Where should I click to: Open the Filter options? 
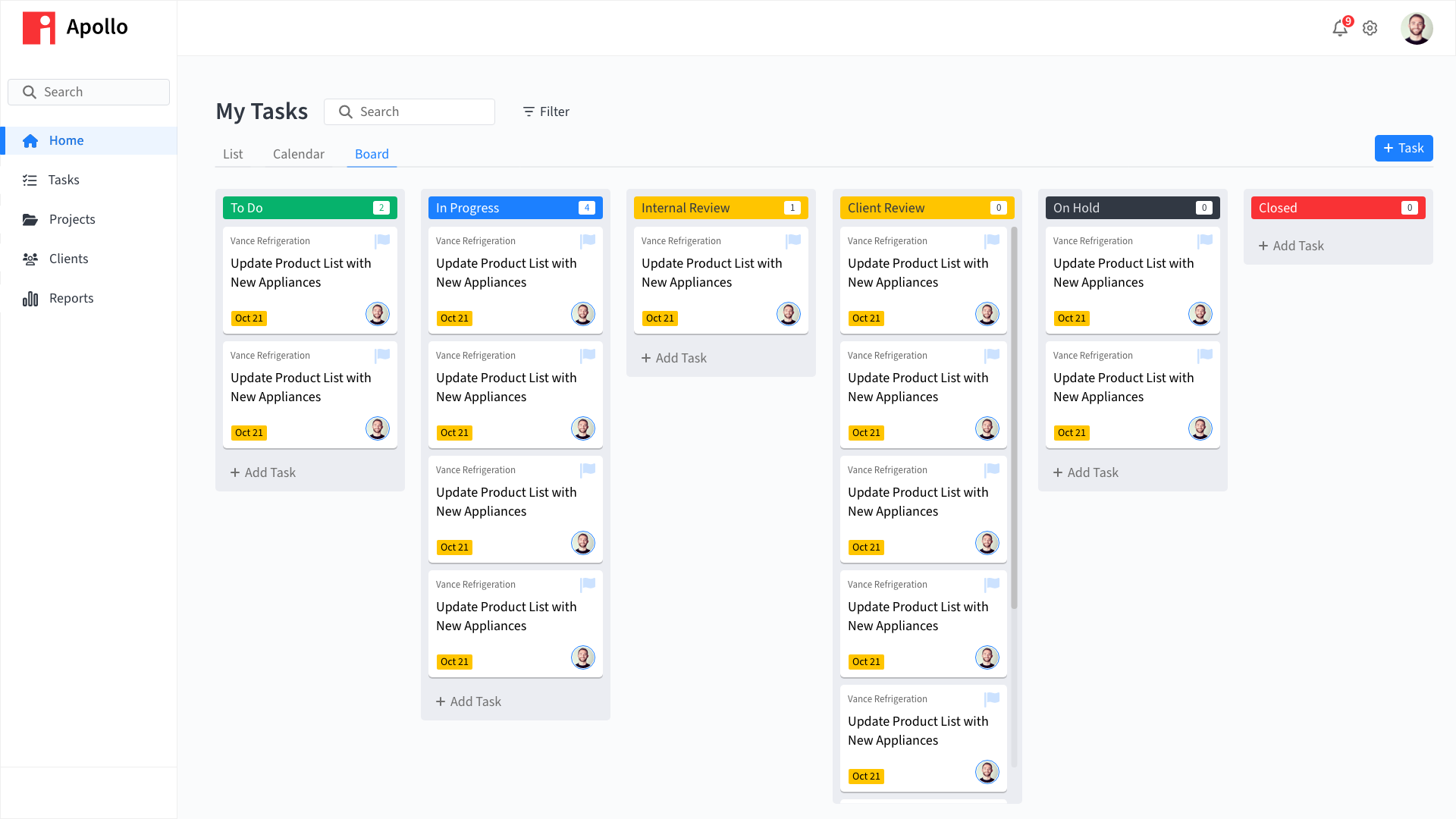[x=546, y=111]
